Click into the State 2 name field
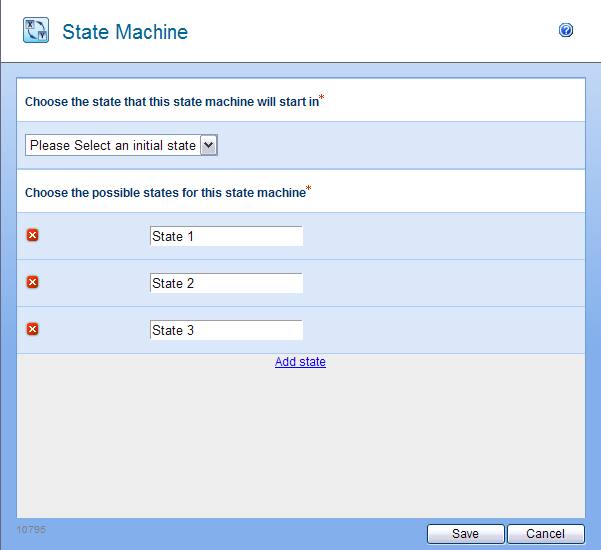The height and width of the screenshot is (550, 601). point(226,283)
